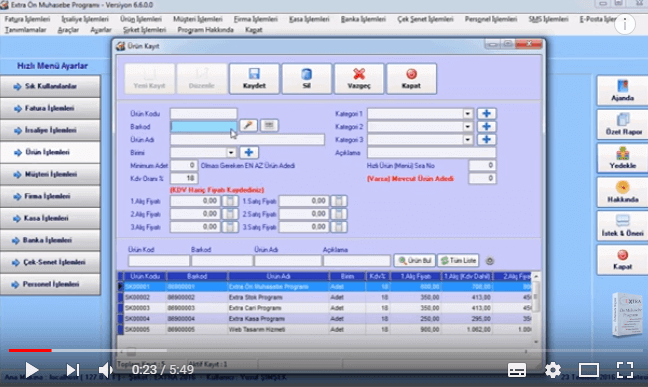The width and height of the screenshot is (648, 387).
Task: Expand the Kategori 2 dropdown
Action: pyautogui.click(x=467, y=127)
